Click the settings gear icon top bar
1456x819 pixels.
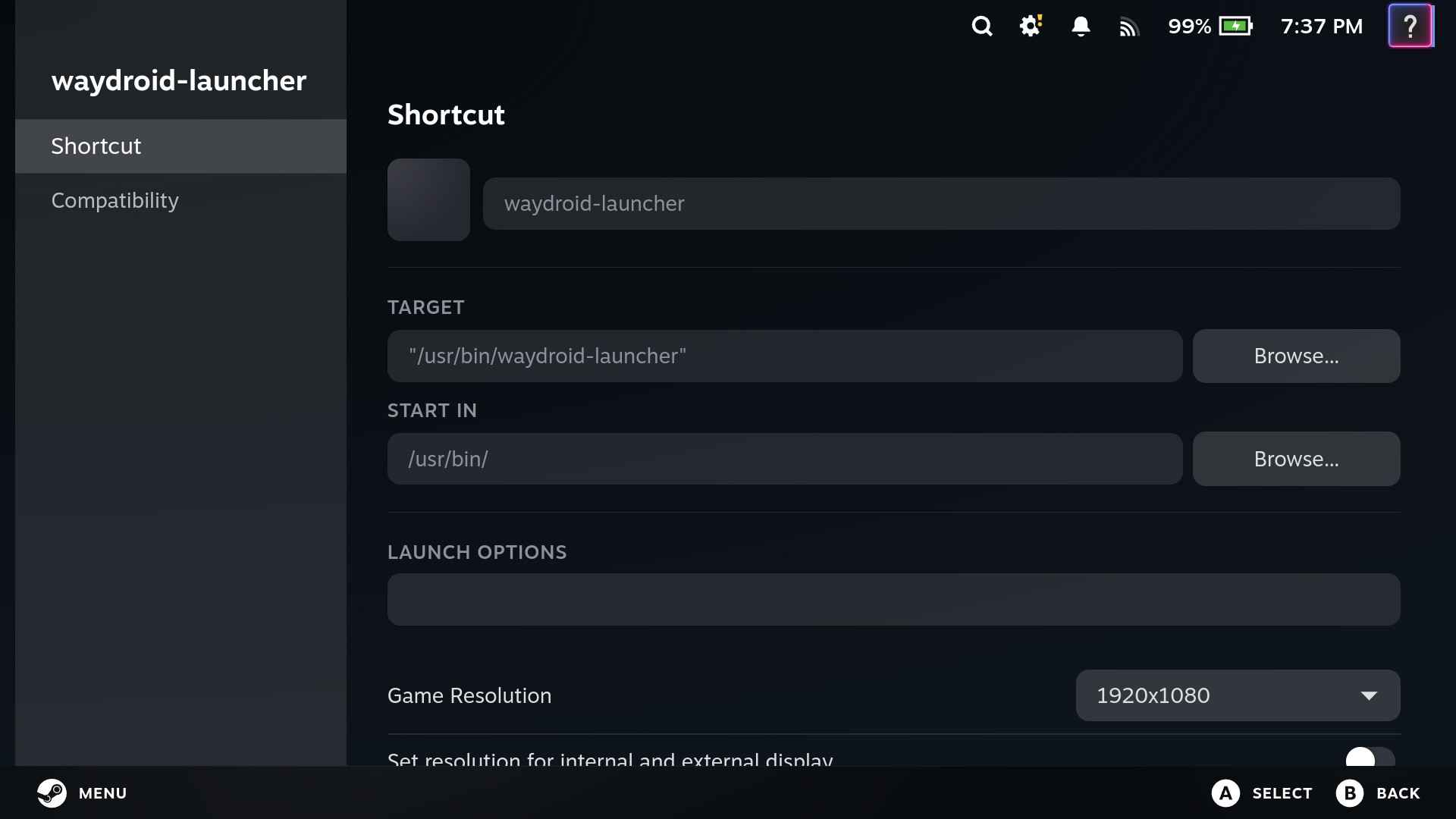[1030, 27]
